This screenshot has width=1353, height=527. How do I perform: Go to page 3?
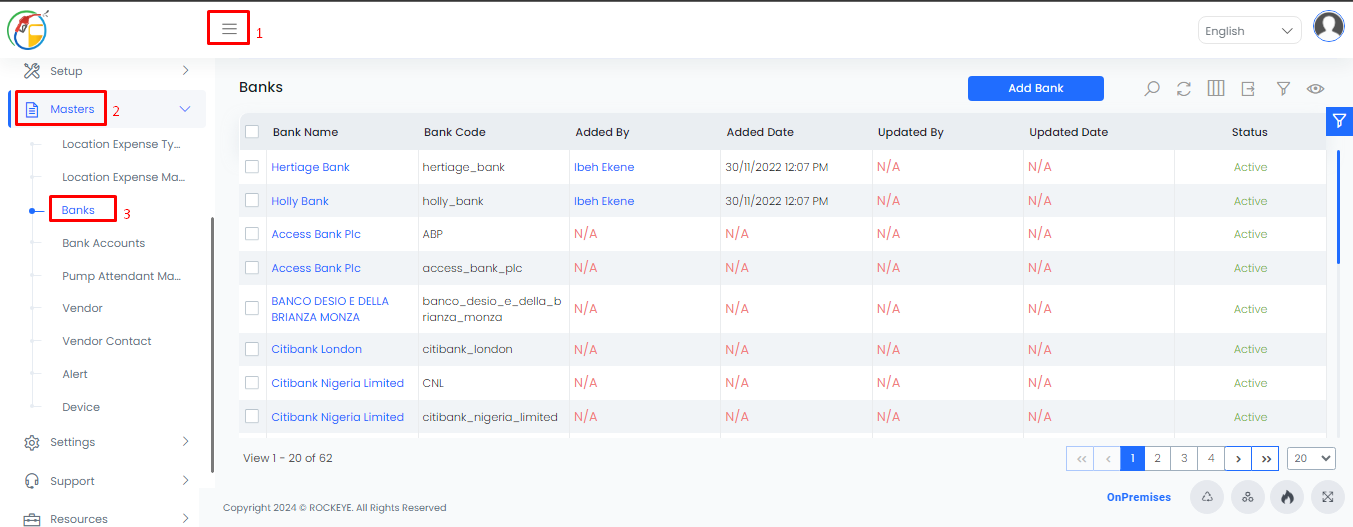click(1184, 458)
